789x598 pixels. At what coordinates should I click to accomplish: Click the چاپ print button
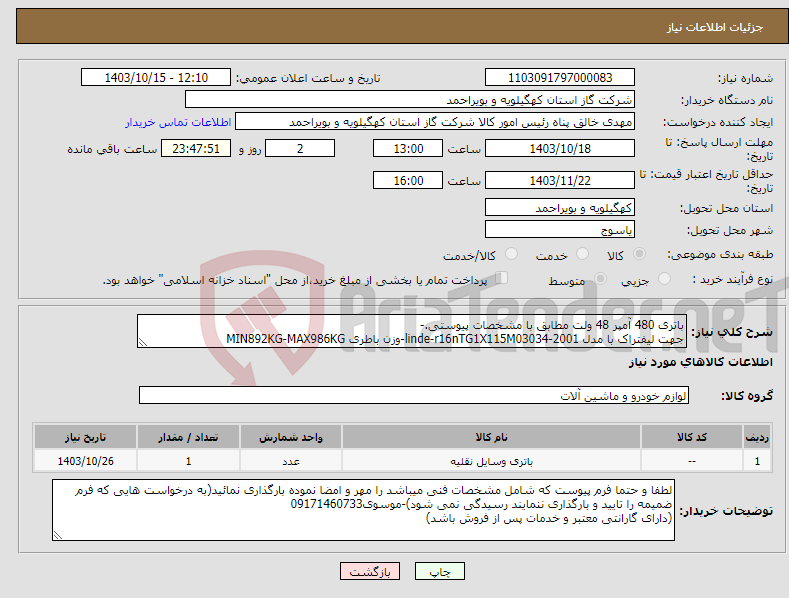440,571
